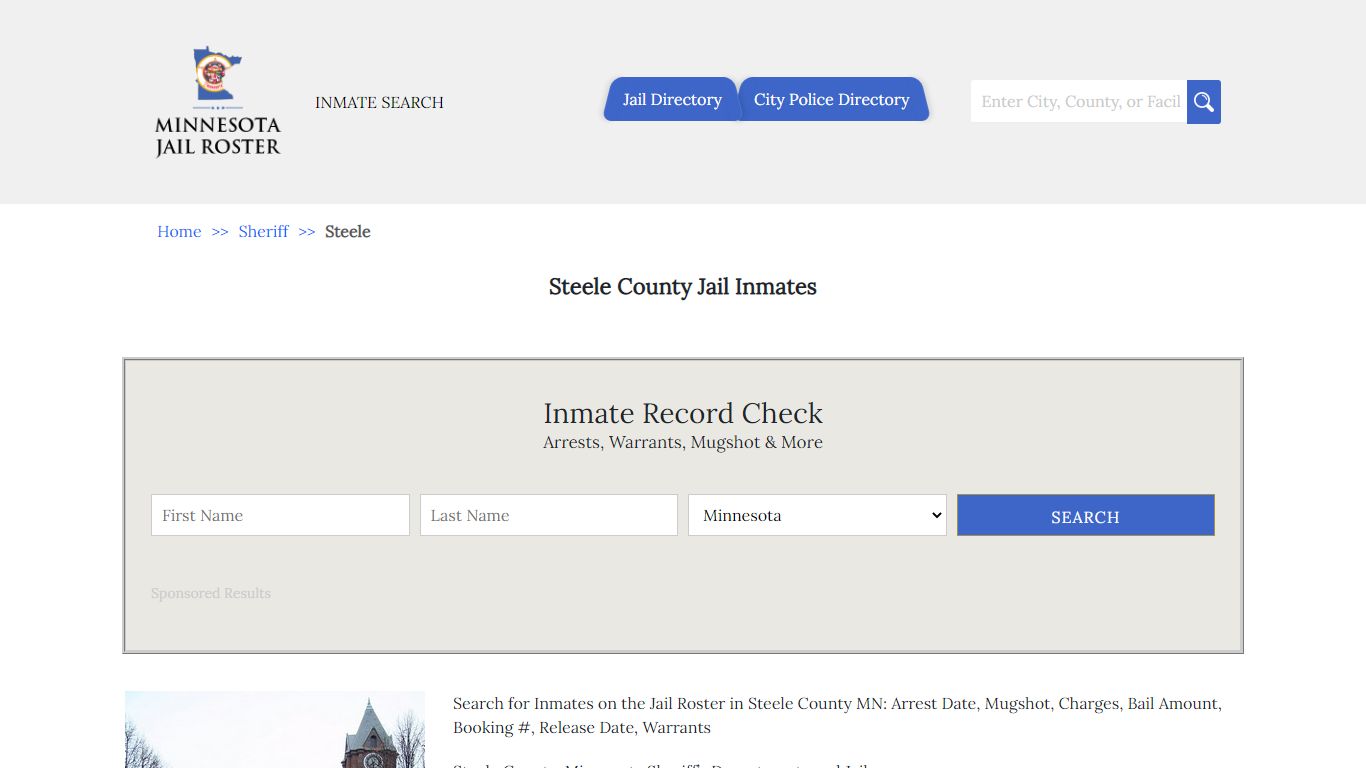Open the City Police Directory tab
The width and height of the screenshot is (1366, 768).
pos(832,99)
